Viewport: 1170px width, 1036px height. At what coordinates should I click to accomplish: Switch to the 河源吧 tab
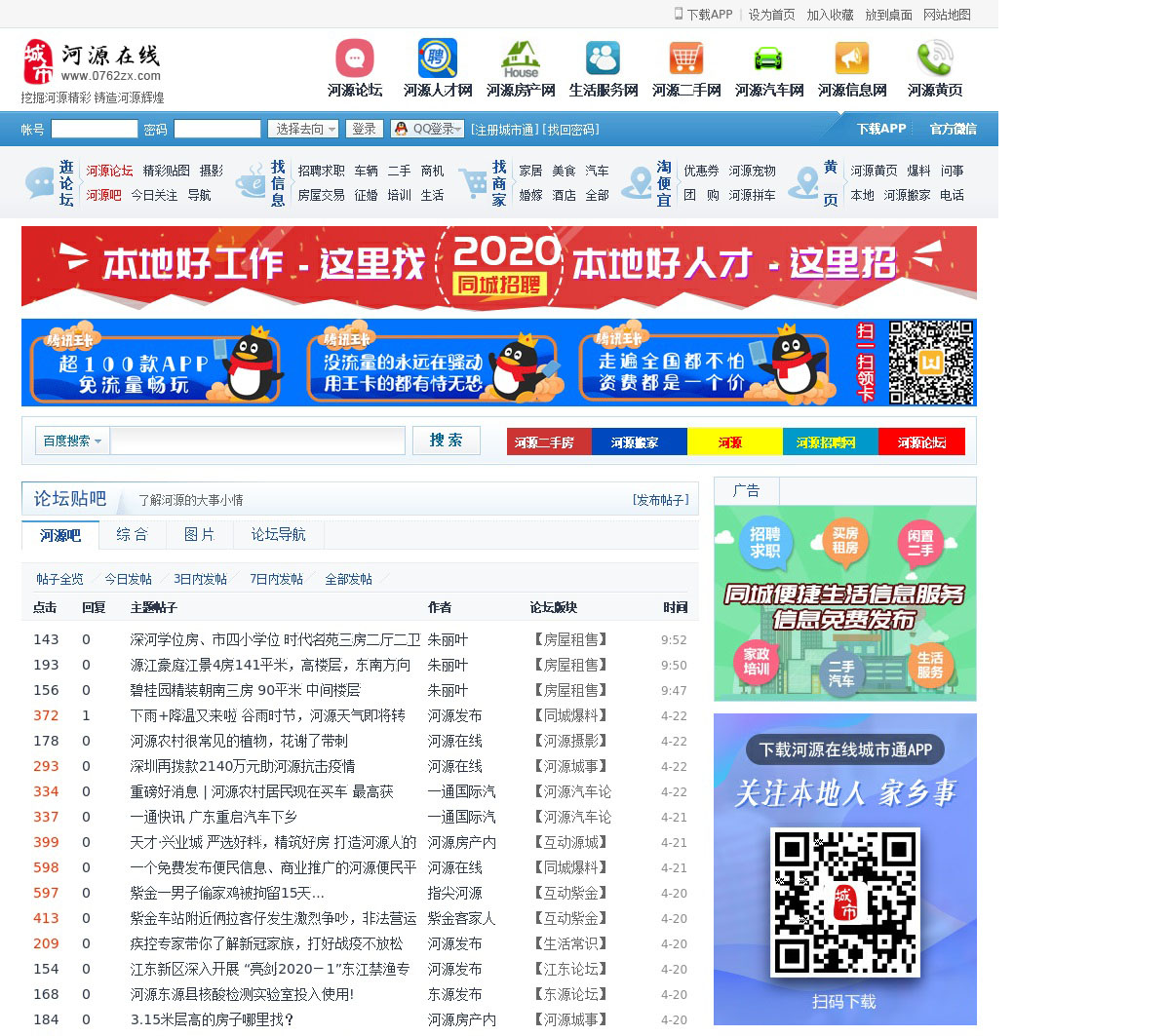[x=60, y=536]
